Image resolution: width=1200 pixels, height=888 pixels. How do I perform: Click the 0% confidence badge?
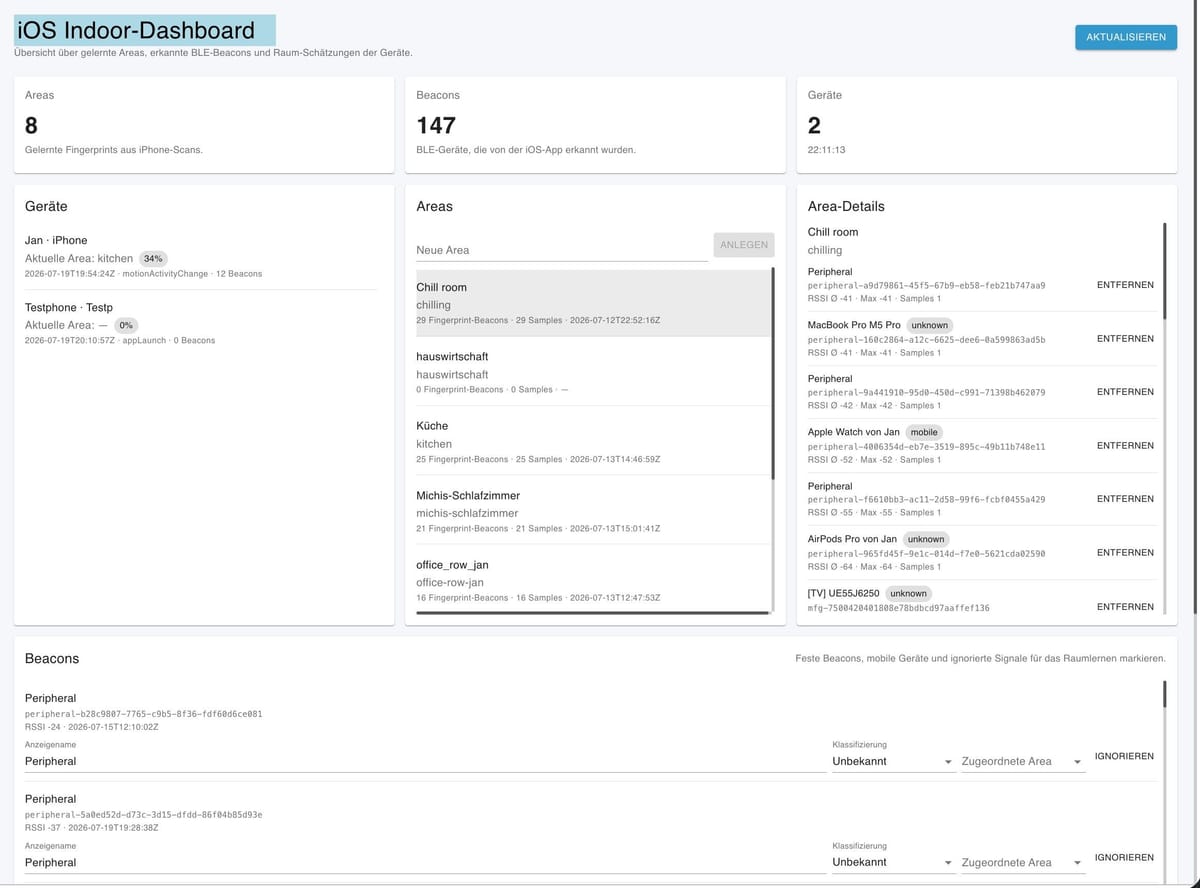point(126,325)
